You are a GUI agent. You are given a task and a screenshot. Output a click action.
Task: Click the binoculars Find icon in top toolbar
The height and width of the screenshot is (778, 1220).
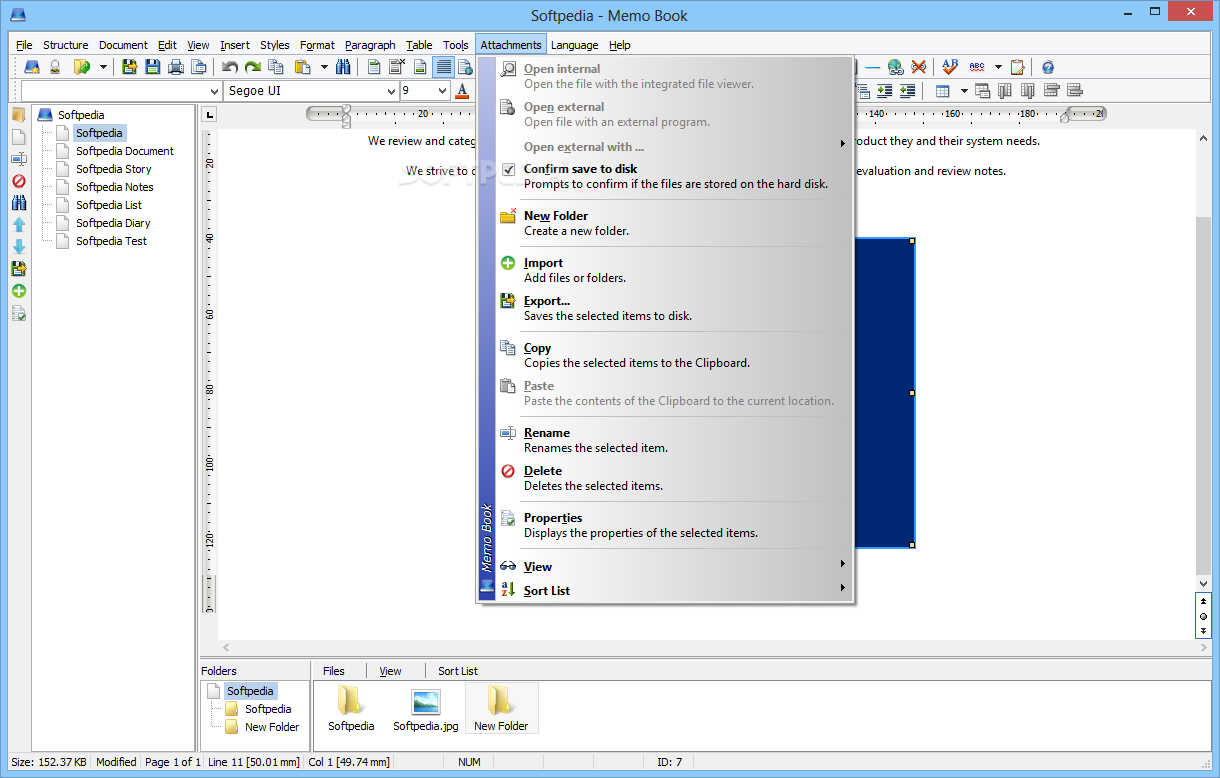343,67
